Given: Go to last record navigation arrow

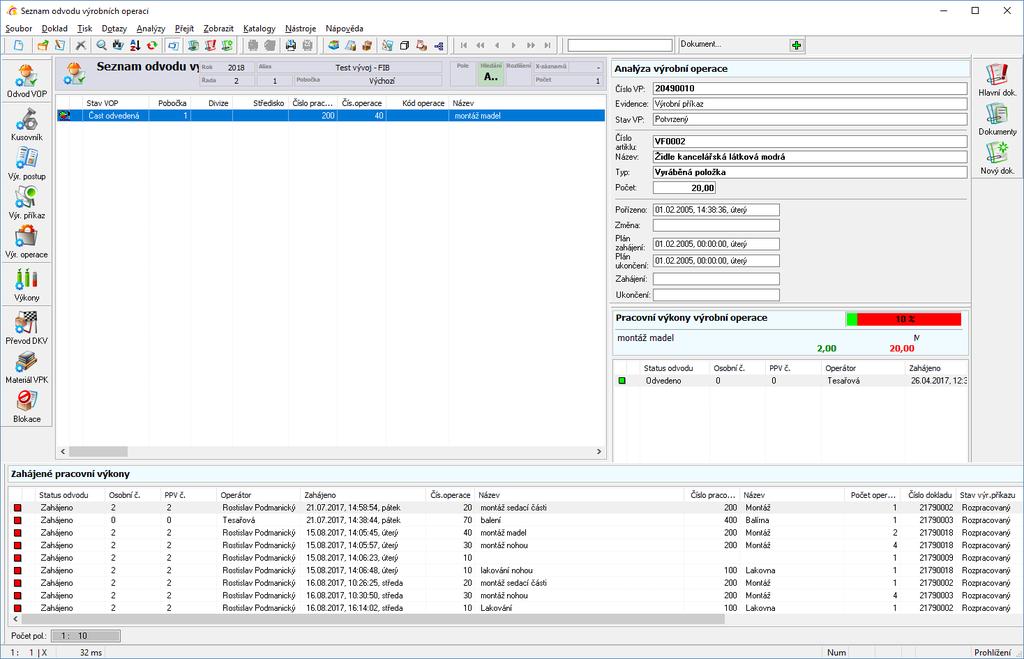Looking at the screenshot, I should pyautogui.click(x=547, y=45).
